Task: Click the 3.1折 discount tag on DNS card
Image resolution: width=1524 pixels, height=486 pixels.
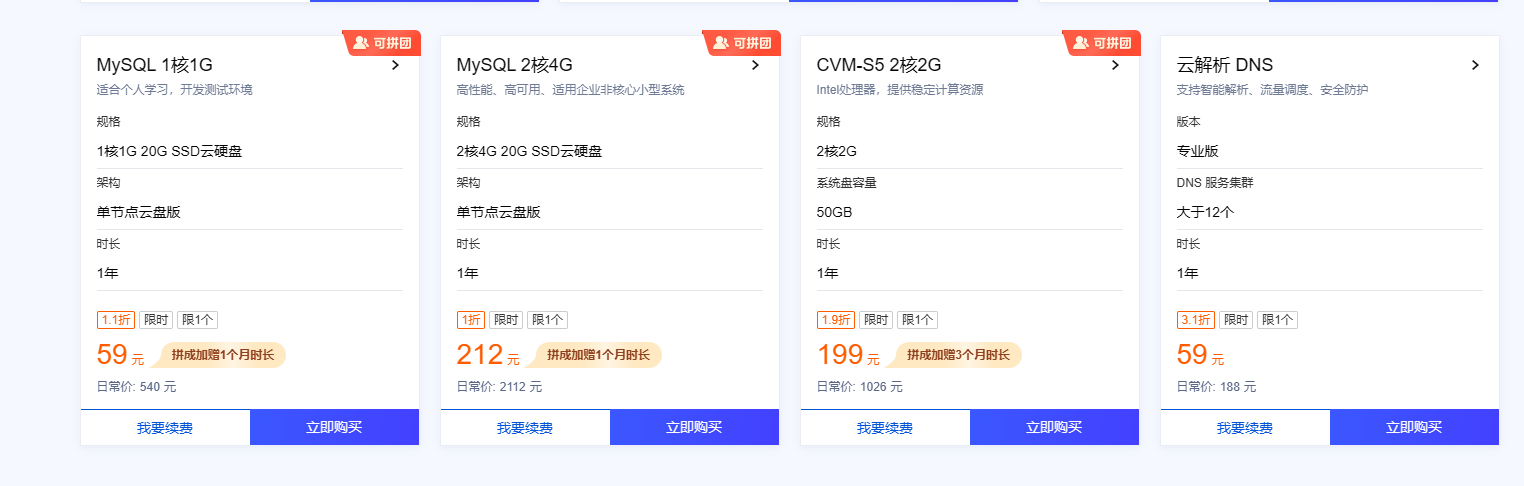Action: click(1195, 320)
